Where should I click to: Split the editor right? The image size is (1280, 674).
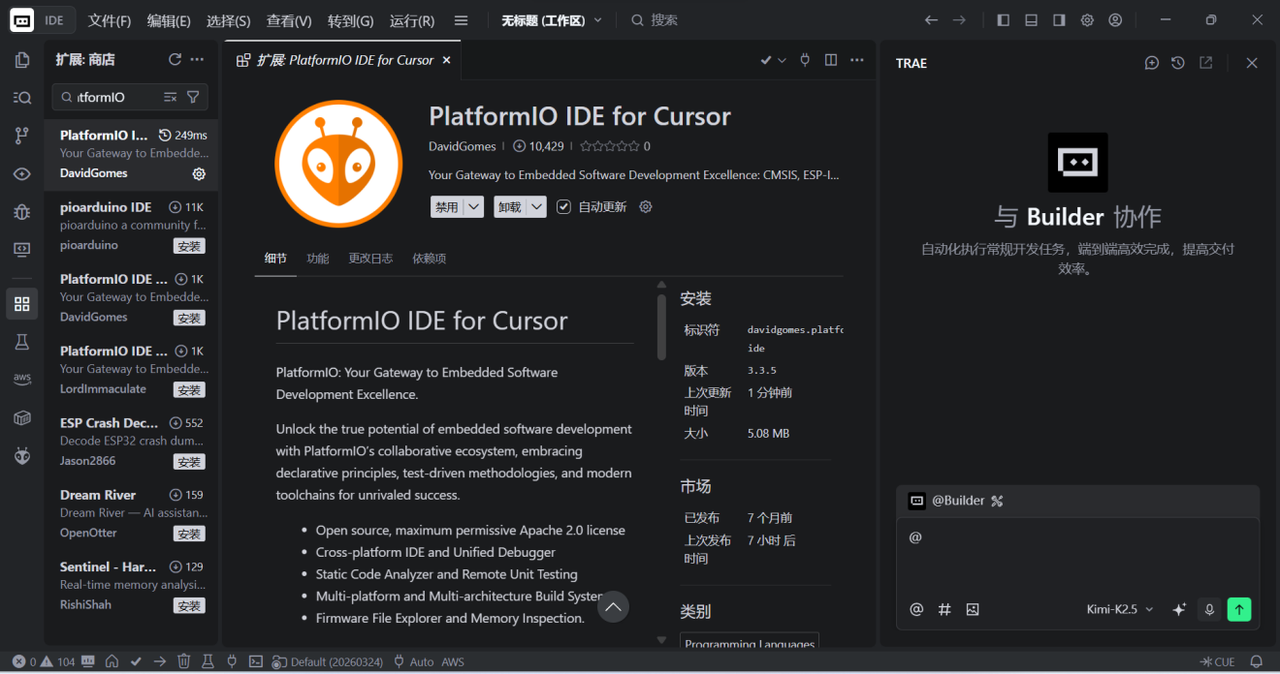[831, 60]
